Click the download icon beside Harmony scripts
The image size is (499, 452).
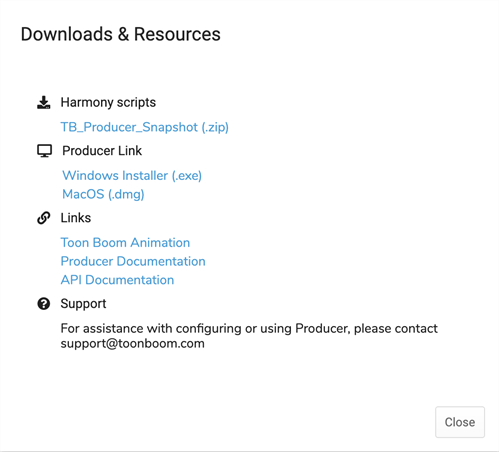tap(44, 102)
